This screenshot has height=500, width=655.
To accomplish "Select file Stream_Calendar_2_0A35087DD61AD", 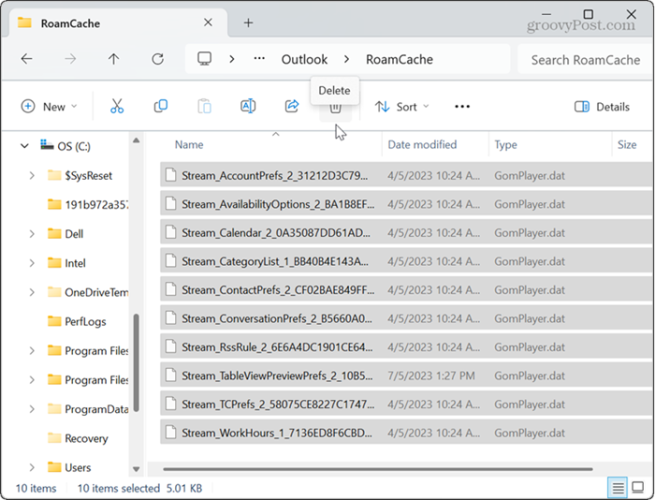I will [406, 232].
